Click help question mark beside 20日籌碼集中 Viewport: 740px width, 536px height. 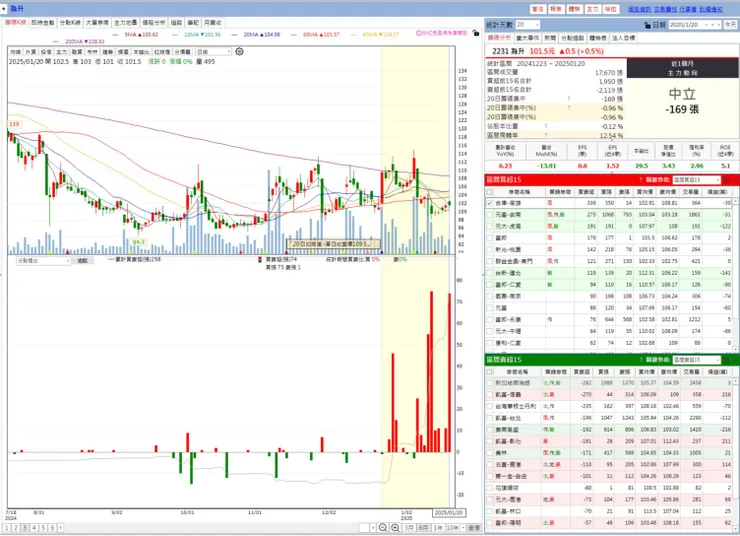click(569, 99)
